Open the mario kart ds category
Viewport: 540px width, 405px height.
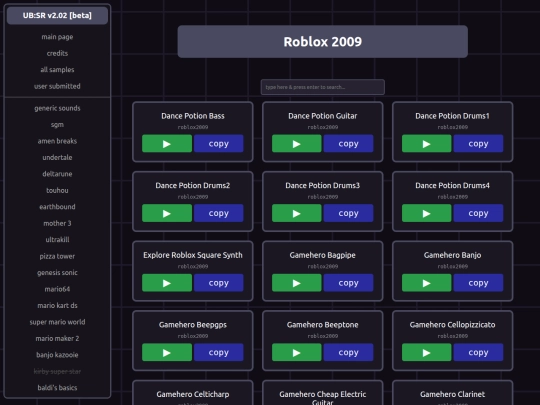click(57, 305)
